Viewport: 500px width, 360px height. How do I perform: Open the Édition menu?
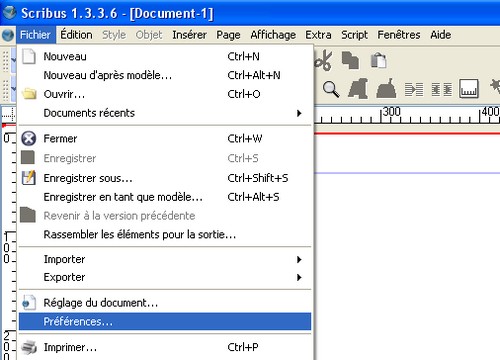pyautogui.click(x=76, y=35)
